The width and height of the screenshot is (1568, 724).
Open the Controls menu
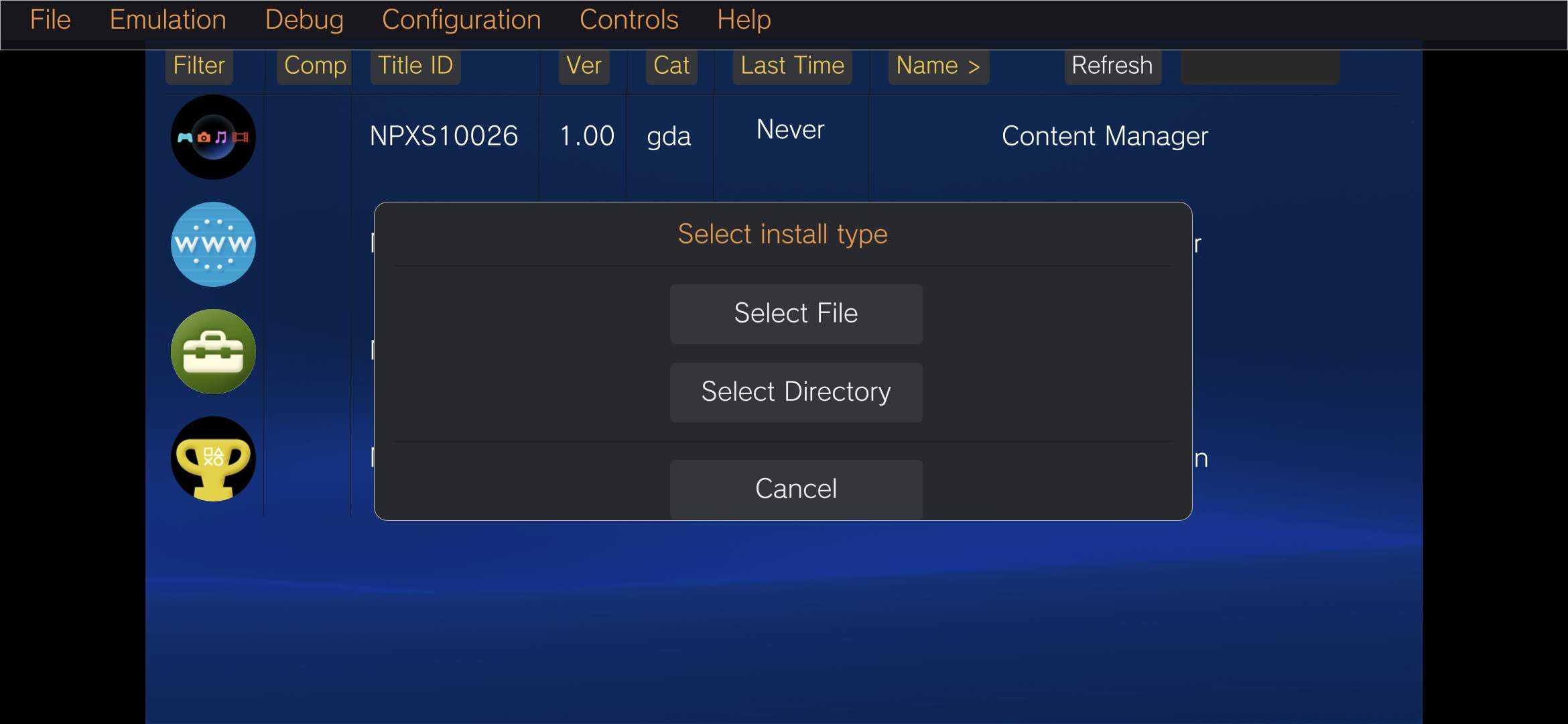(629, 20)
